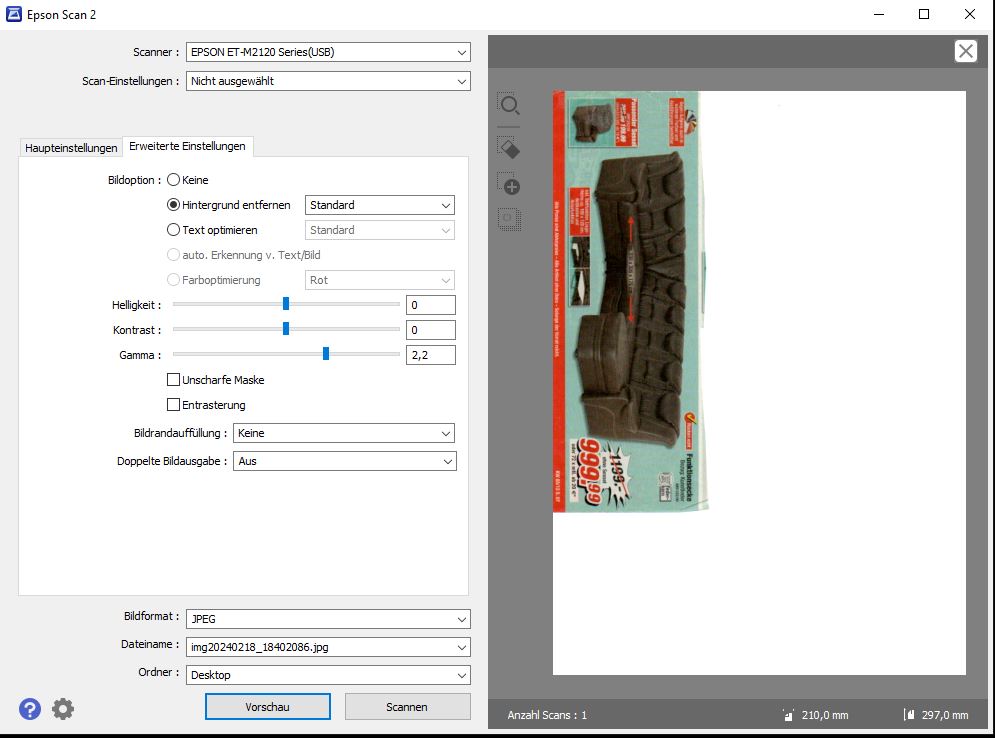Viewport: 995px width, 738px height.
Task: Open the Hintergrund entfernen level dropdown
Action: (x=379, y=205)
